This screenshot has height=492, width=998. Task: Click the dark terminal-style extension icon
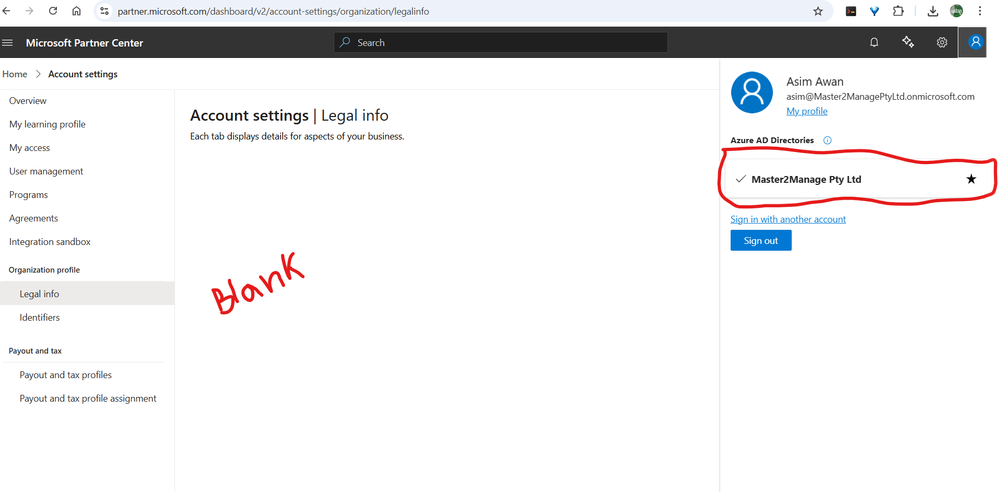pos(851,11)
